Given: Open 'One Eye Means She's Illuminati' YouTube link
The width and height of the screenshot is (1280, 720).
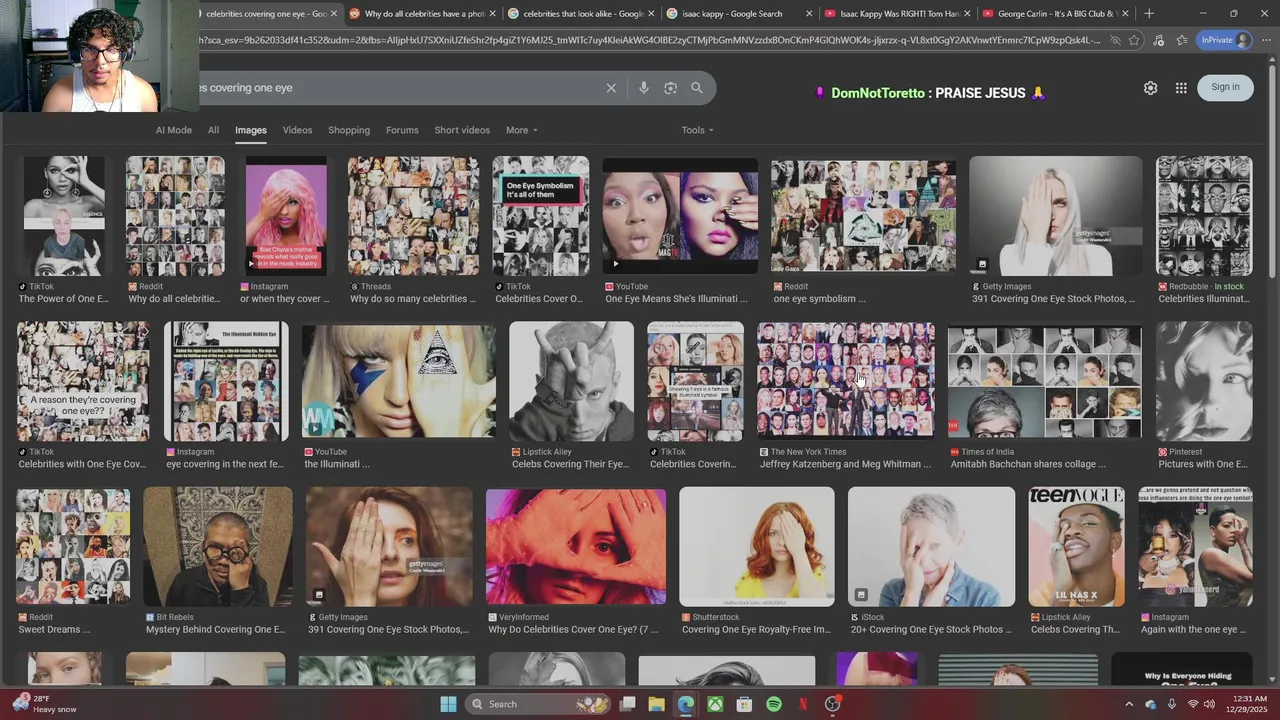Looking at the screenshot, I should tap(676, 299).
